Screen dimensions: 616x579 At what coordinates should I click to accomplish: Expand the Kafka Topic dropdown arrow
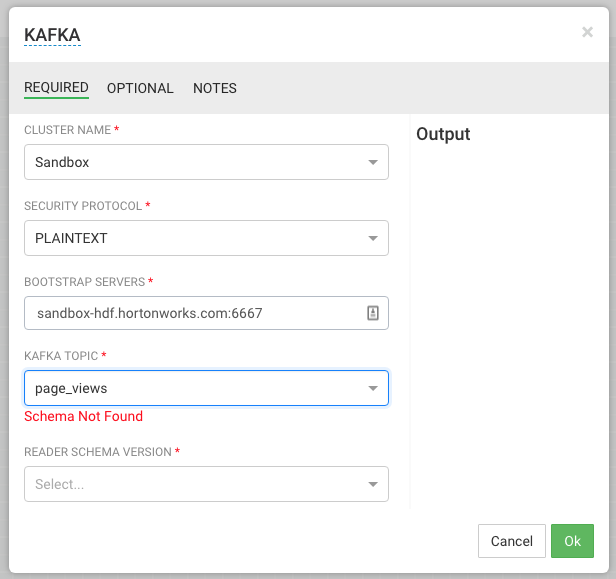(372, 389)
